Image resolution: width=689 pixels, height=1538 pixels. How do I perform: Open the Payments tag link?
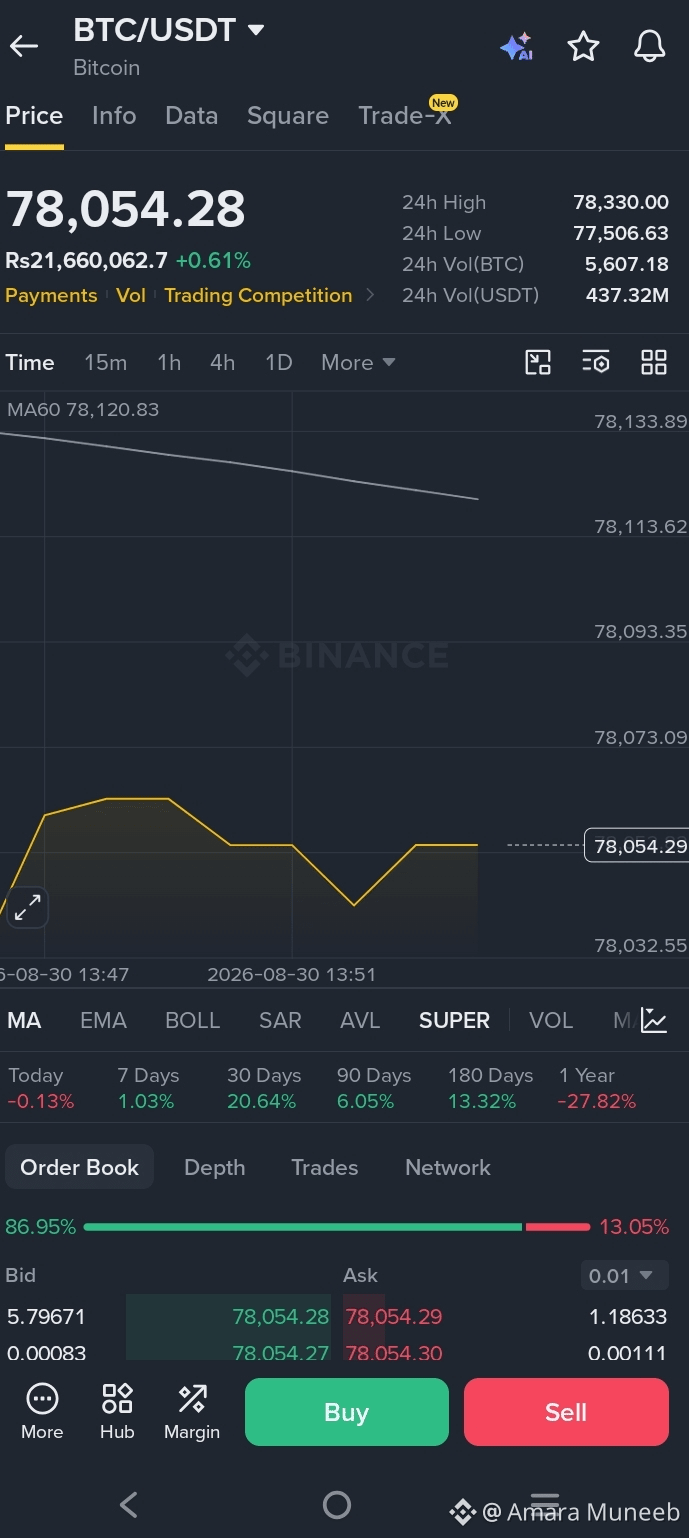51,295
